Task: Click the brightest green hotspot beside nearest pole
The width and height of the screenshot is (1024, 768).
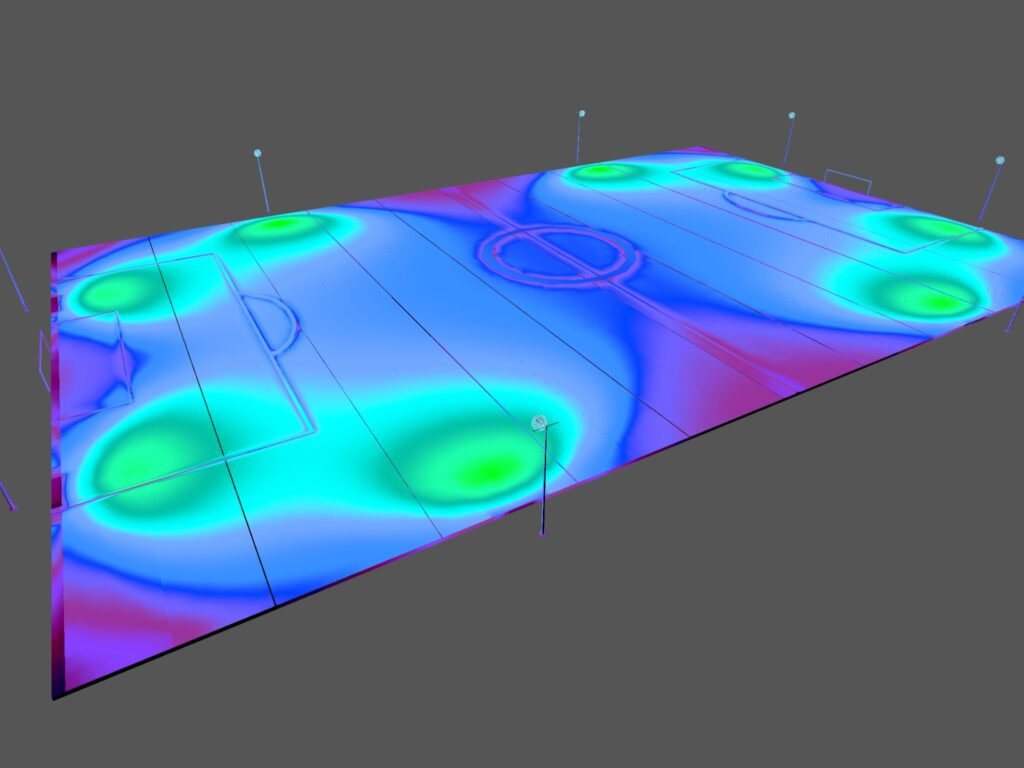Action: (485, 467)
